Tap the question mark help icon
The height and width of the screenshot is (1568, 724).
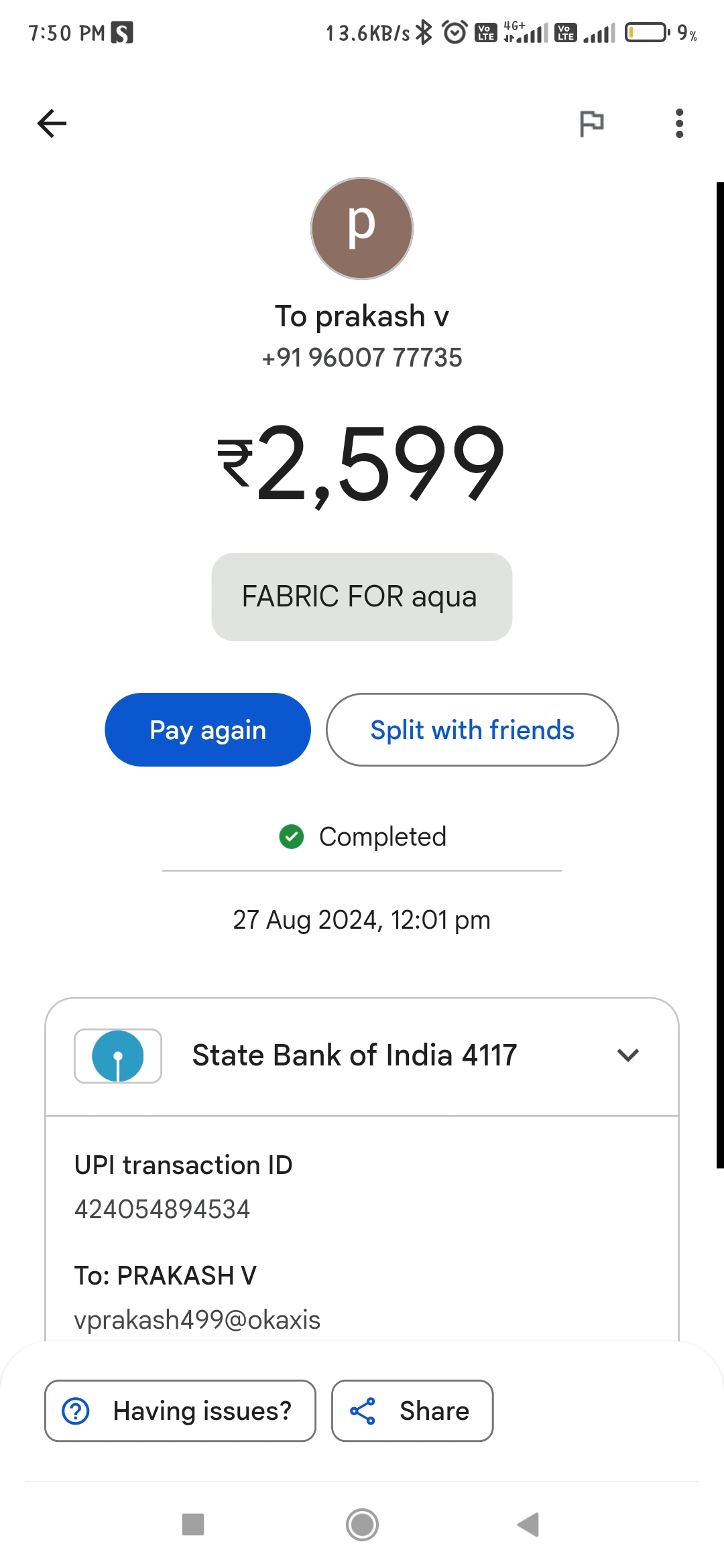[76, 1411]
